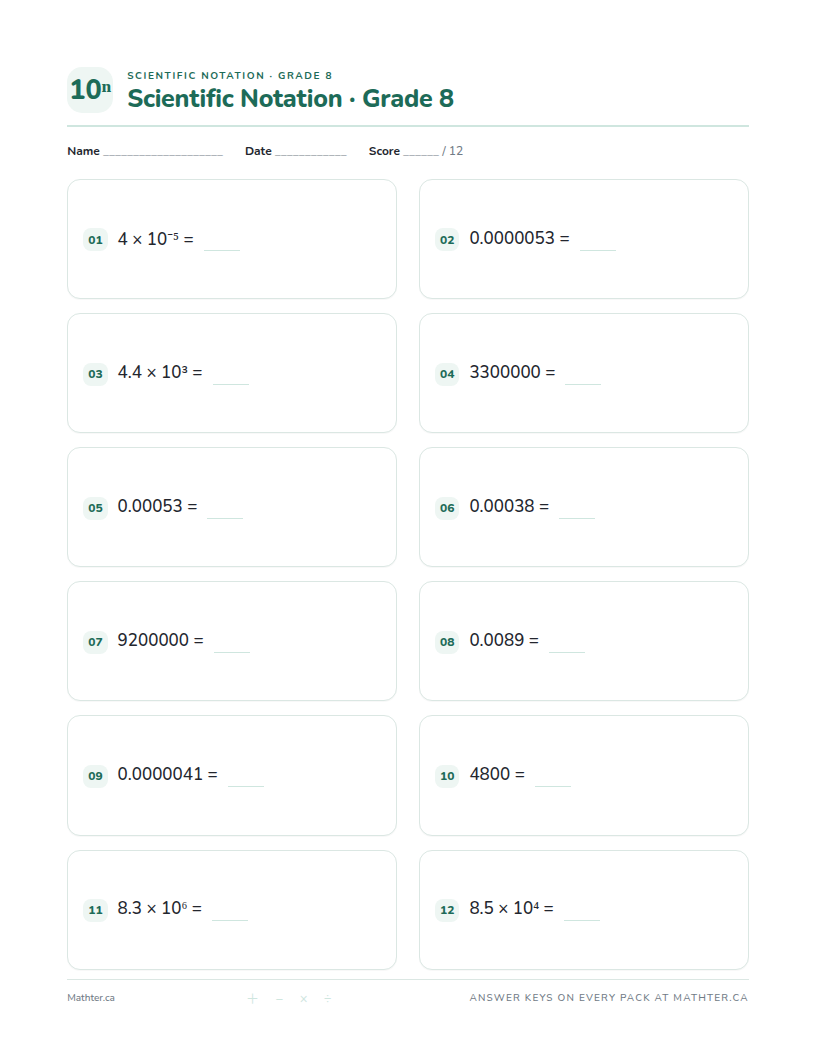Click 'ANSWER KEYS ON EVERY PACK AT MATHTER.CA'
The image size is (816, 1056).
point(609,997)
